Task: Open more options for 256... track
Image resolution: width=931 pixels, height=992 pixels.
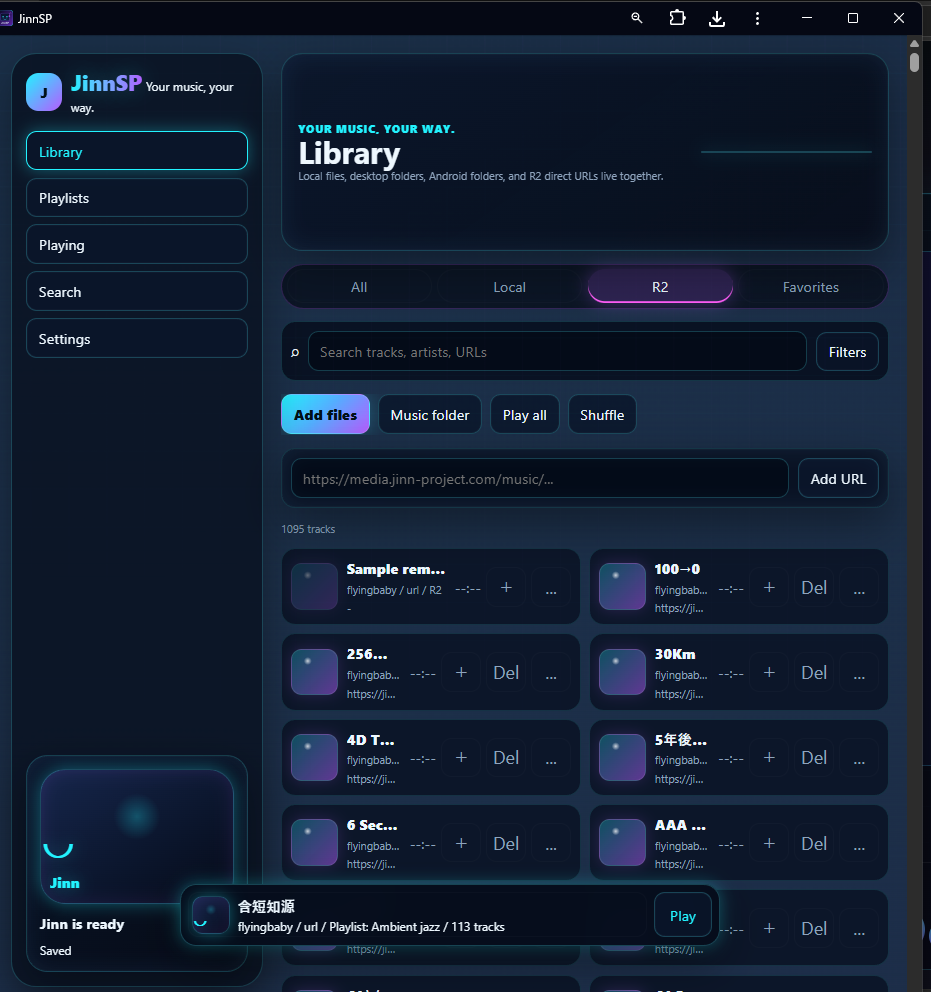Action: point(551,673)
